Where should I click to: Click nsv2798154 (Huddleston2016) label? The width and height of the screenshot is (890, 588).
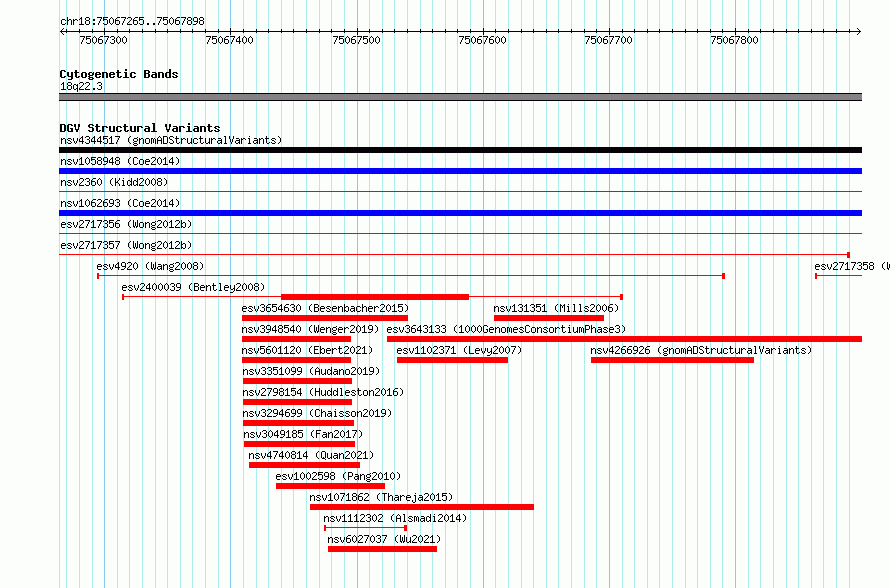[323, 392]
